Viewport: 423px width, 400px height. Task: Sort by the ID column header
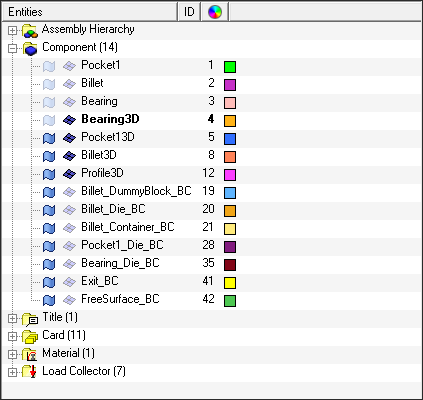tap(189, 12)
